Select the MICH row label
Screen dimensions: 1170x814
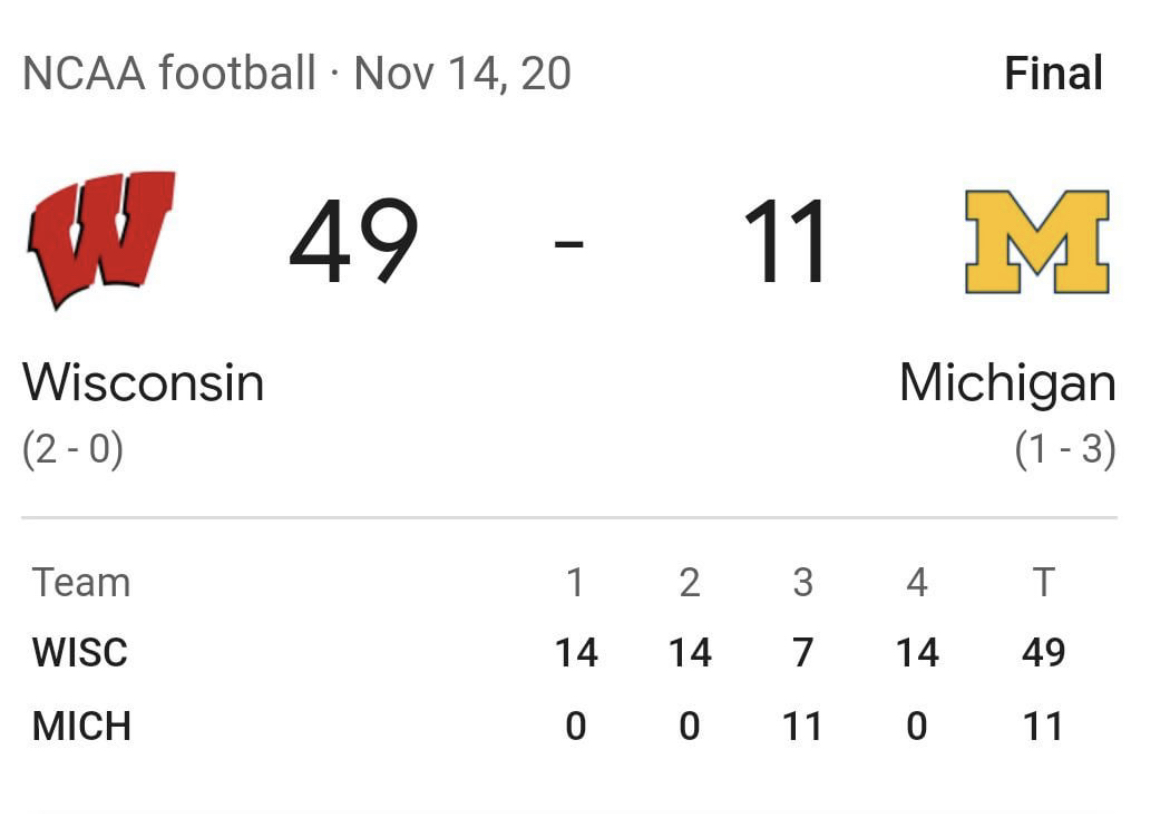(81, 726)
